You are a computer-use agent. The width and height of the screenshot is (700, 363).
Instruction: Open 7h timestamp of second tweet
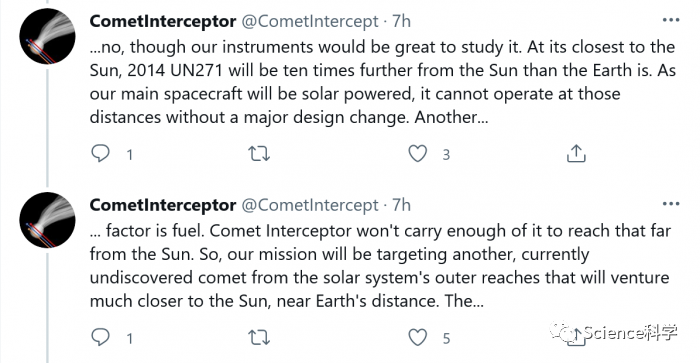click(x=401, y=205)
